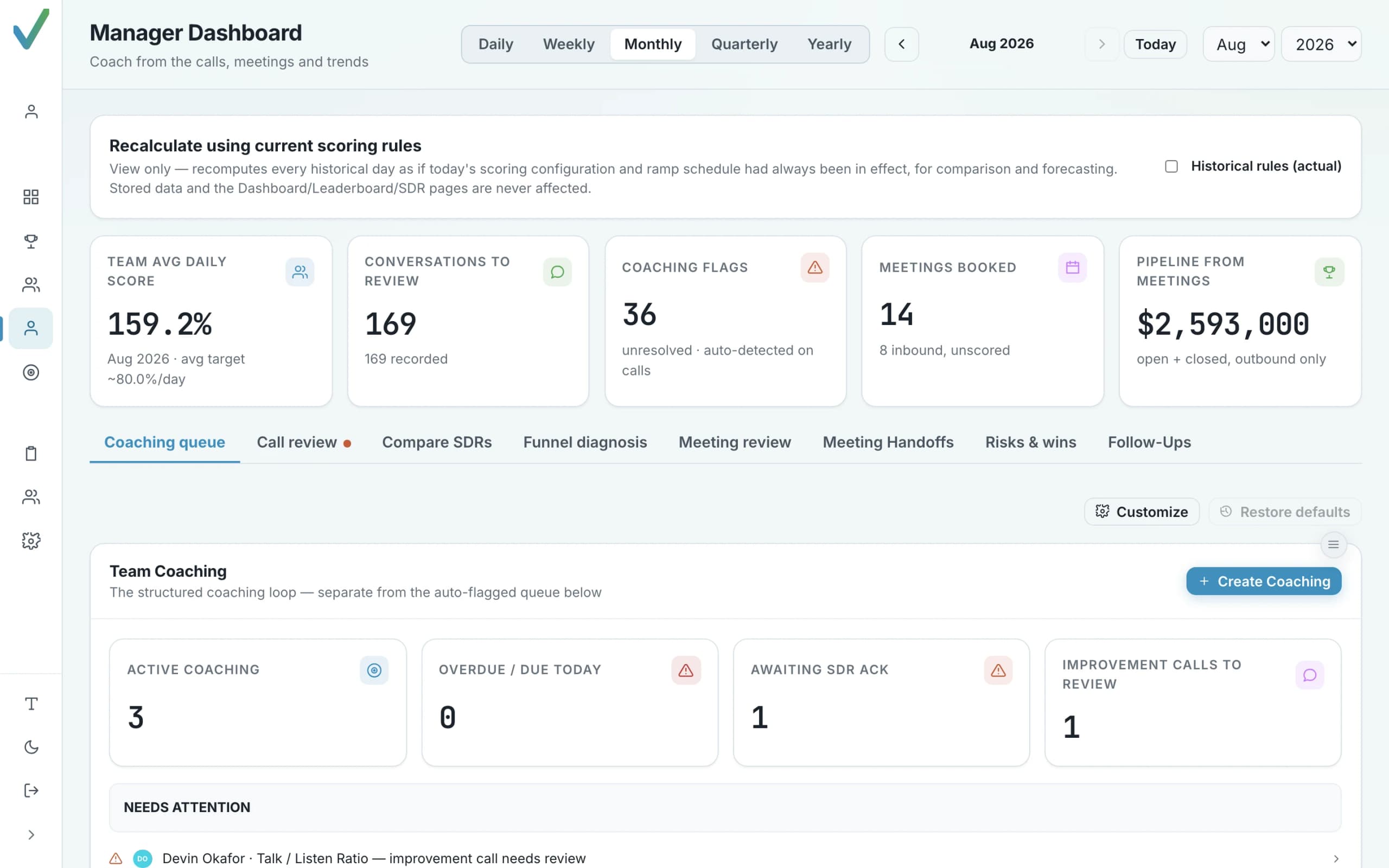Viewport: 1389px width, 868px height.
Task: Toggle dark mode with the moon icon
Action: [31, 747]
